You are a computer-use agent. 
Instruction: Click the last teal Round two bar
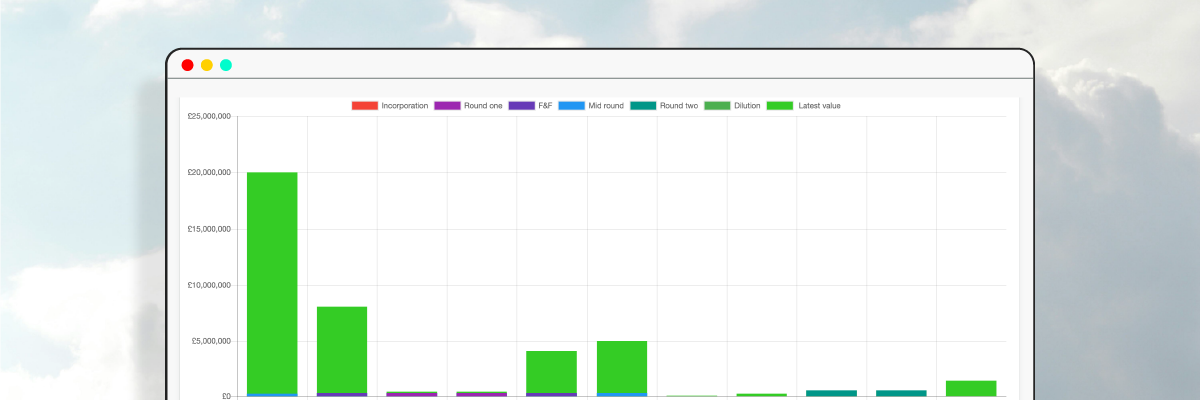pos(901,393)
